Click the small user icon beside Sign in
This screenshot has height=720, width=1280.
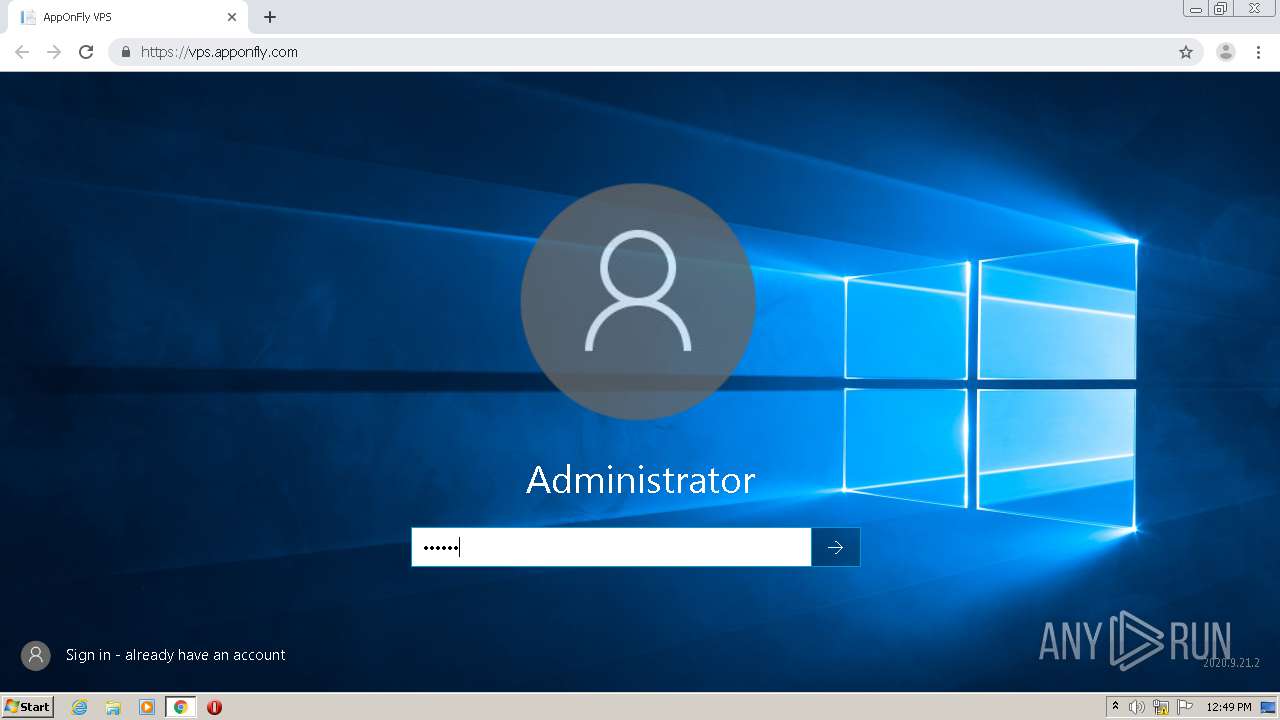click(x=36, y=655)
